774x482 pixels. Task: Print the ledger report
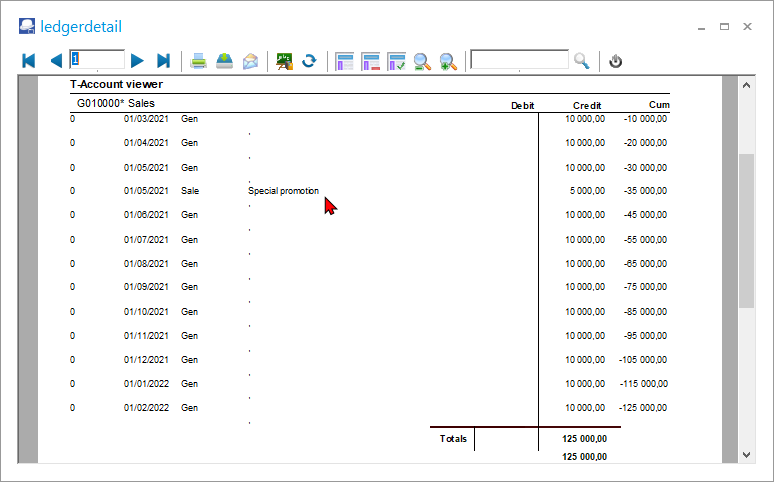point(199,61)
